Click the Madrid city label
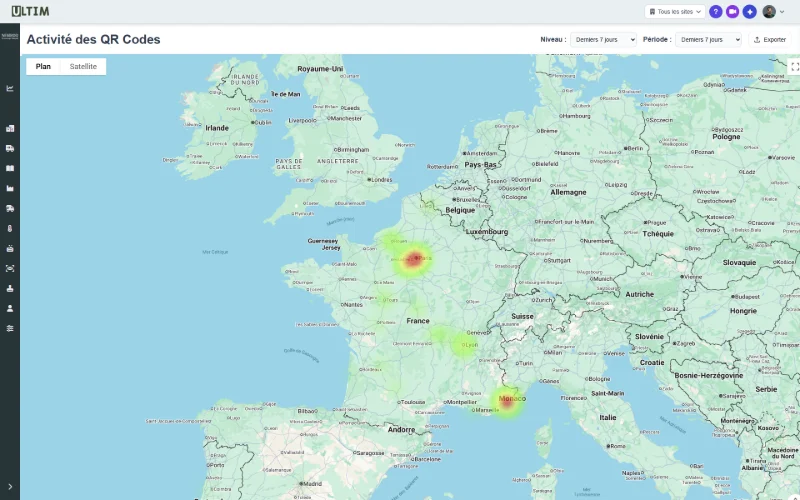This screenshot has width=800, height=500. [313, 484]
